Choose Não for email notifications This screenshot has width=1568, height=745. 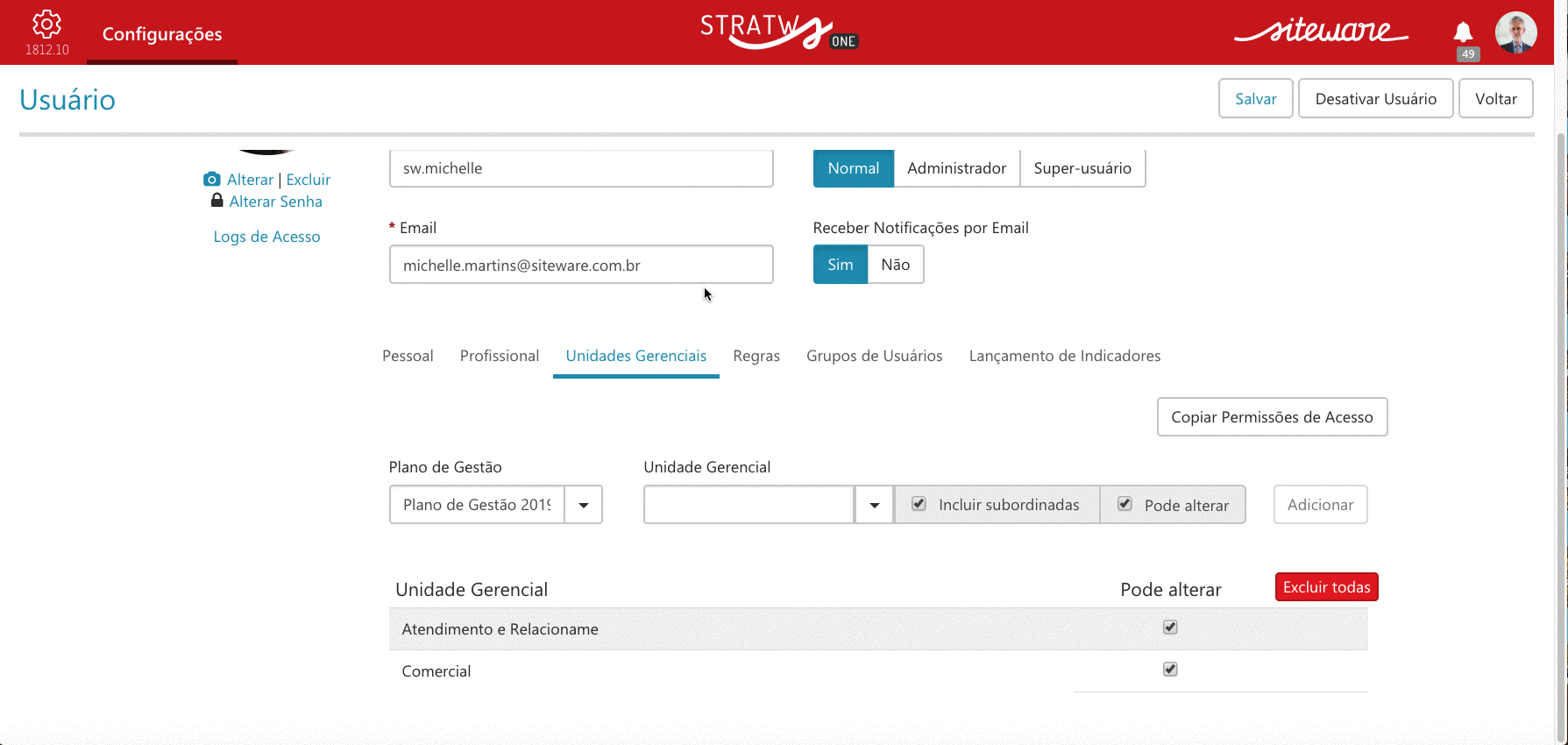pyautogui.click(x=896, y=265)
